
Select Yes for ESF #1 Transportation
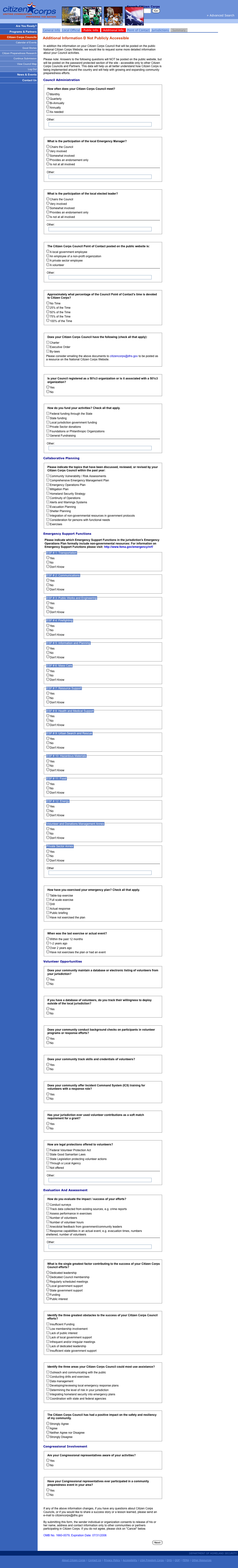pyautogui.click(x=48, y=558)
